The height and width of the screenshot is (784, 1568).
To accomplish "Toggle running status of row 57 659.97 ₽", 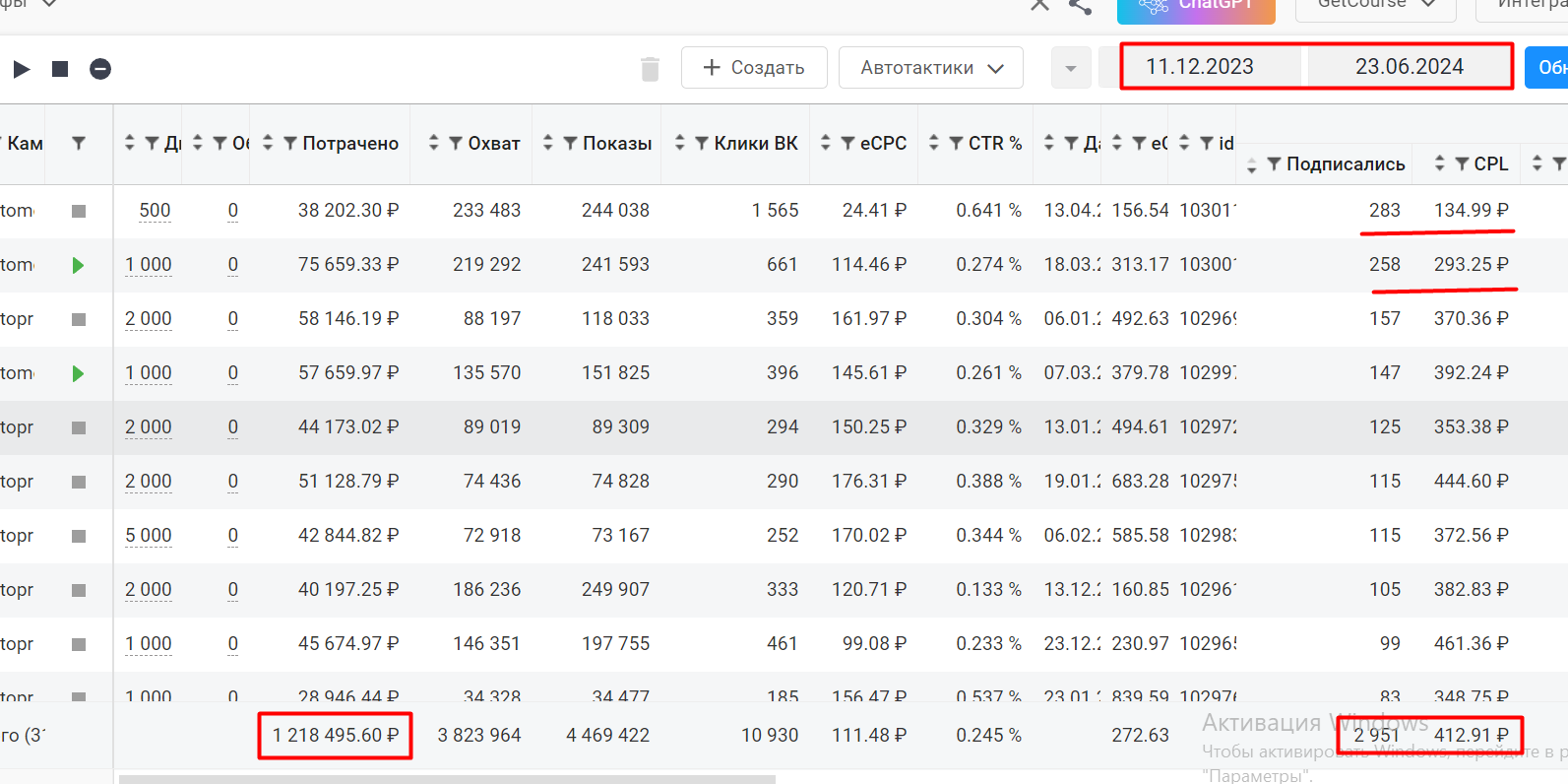I will coord(79,373).
